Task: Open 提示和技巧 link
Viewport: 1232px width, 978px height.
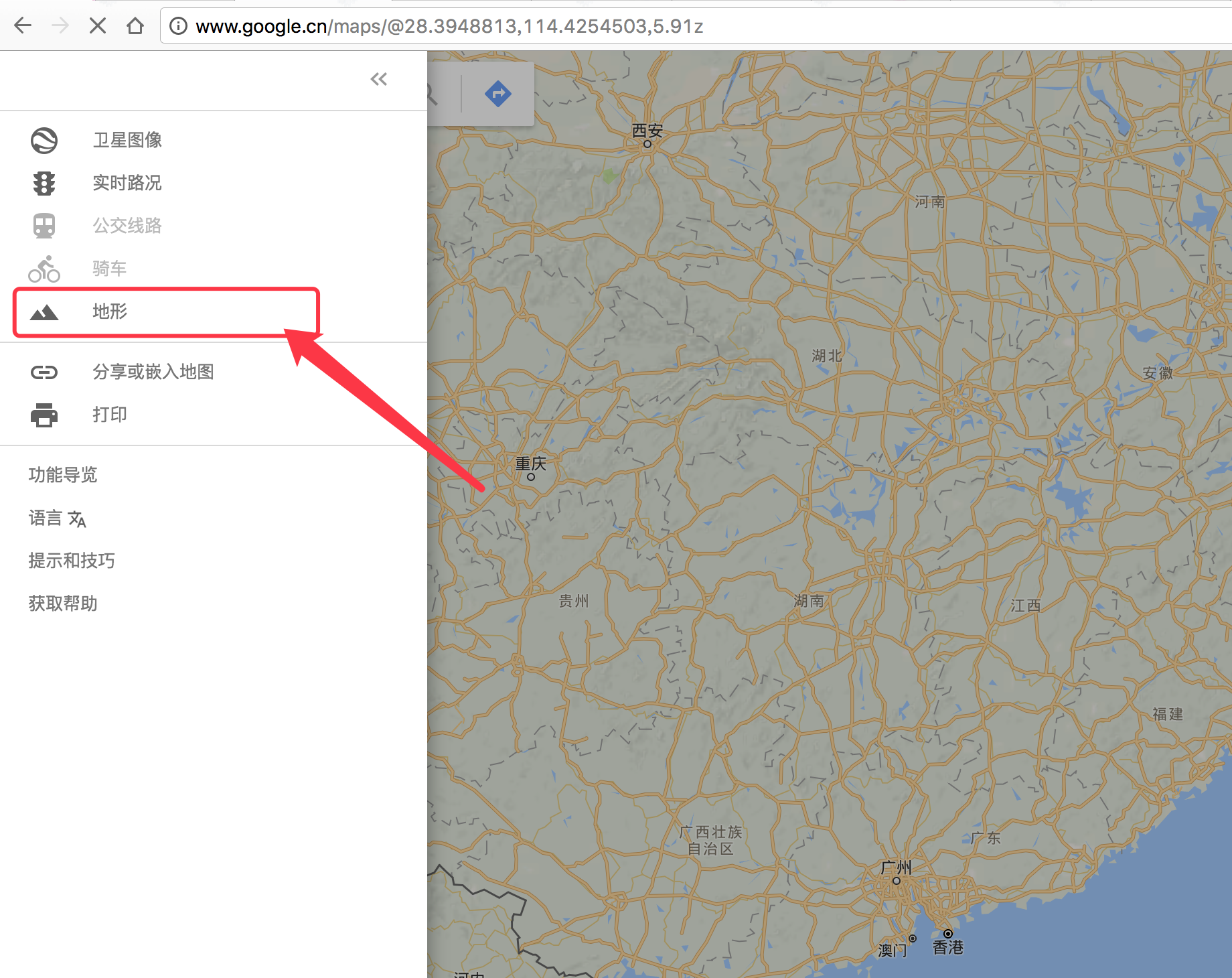Action: tap(72, 561)
